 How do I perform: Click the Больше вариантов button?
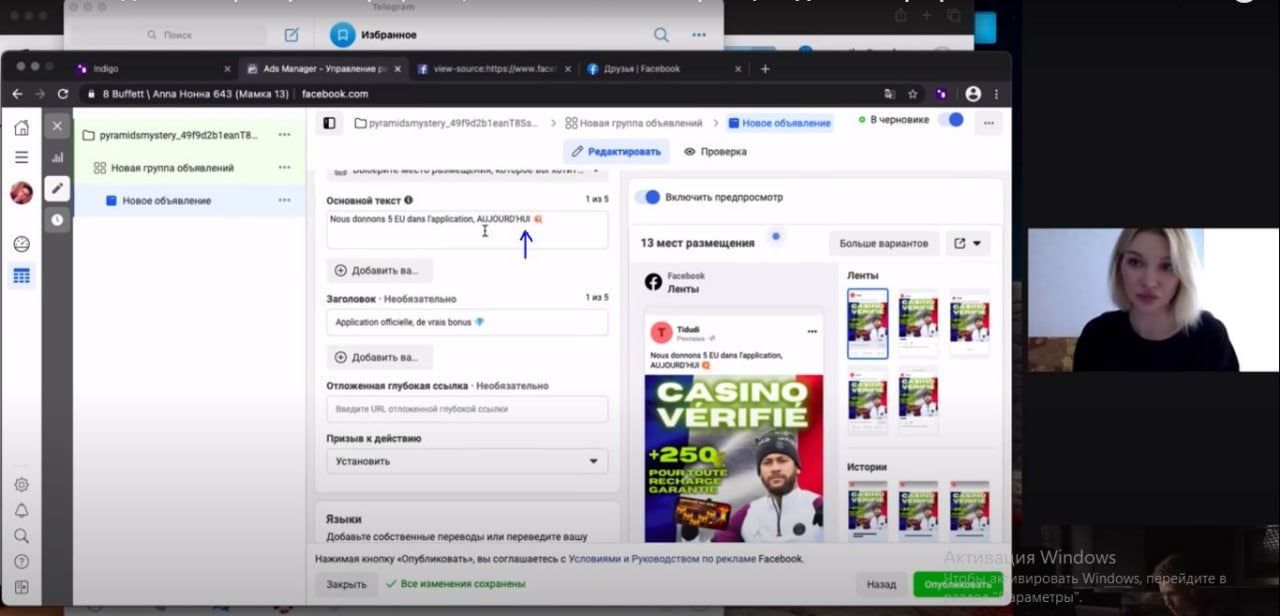coord(884,243)
